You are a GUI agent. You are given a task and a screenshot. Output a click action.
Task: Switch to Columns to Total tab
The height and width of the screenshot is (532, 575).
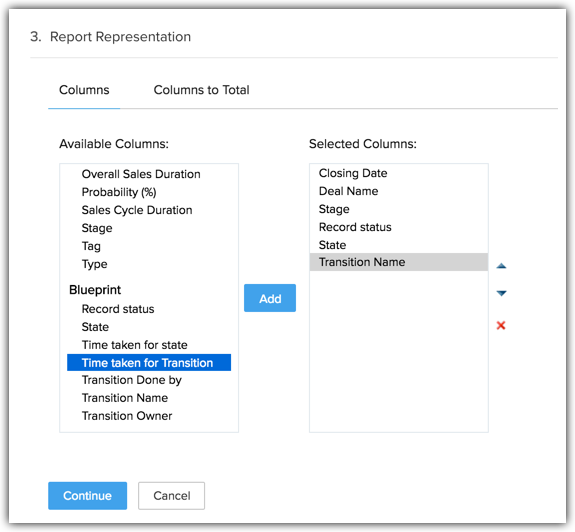click(x=201, y=90)
